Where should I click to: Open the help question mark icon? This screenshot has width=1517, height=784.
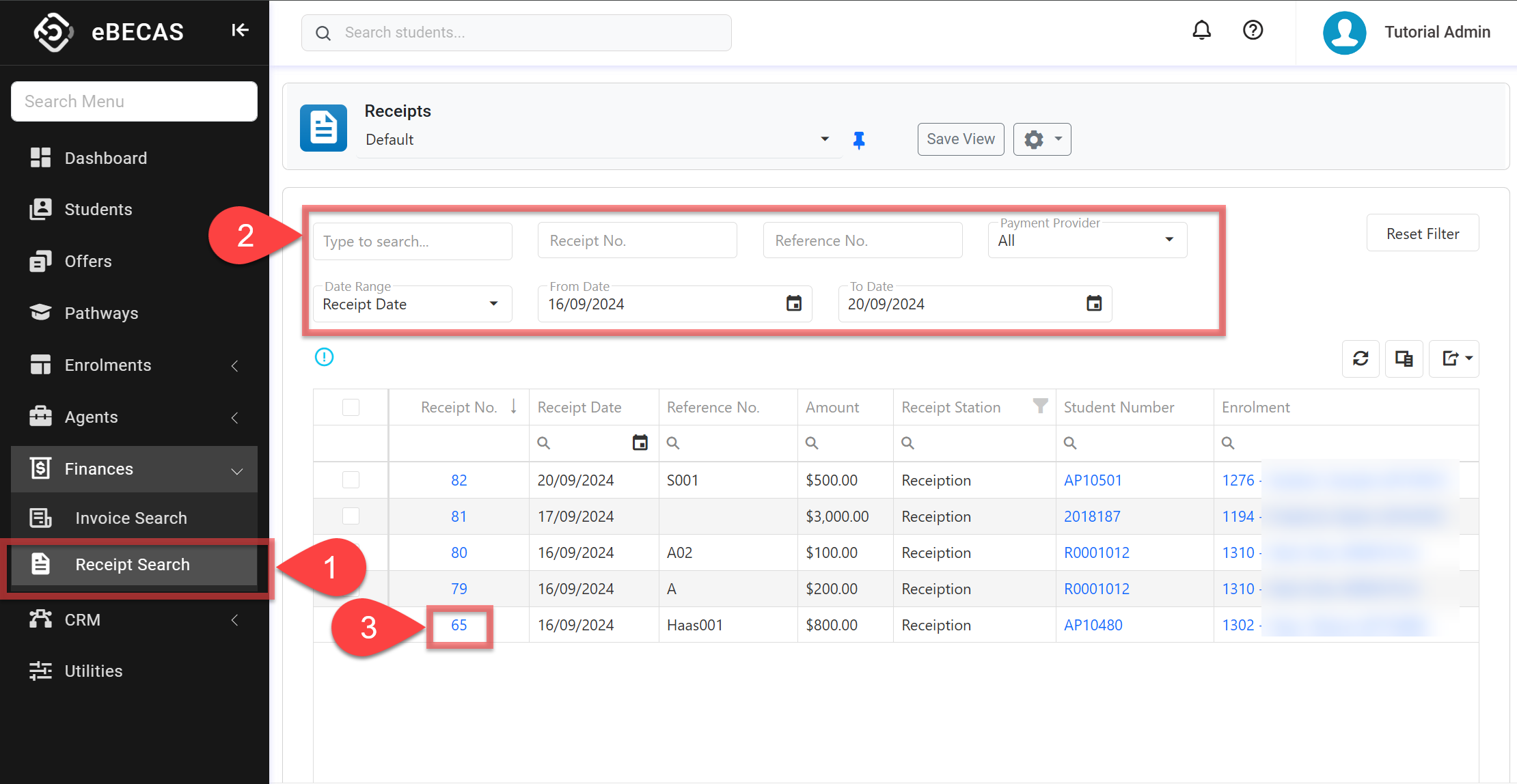[1253, 30]
